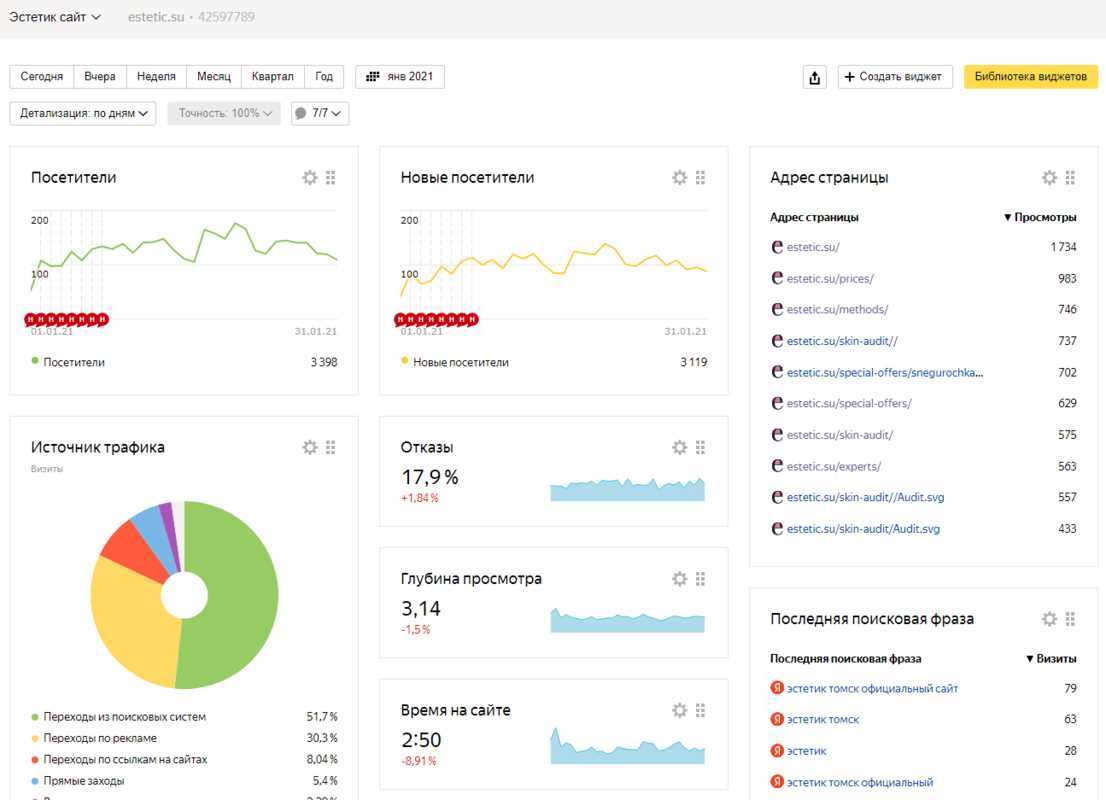The height and width of the screenshot is (800, 1106).
Task: Toggle Посетители green legend item
Action: pyautogui.click(x=68, y=362)
